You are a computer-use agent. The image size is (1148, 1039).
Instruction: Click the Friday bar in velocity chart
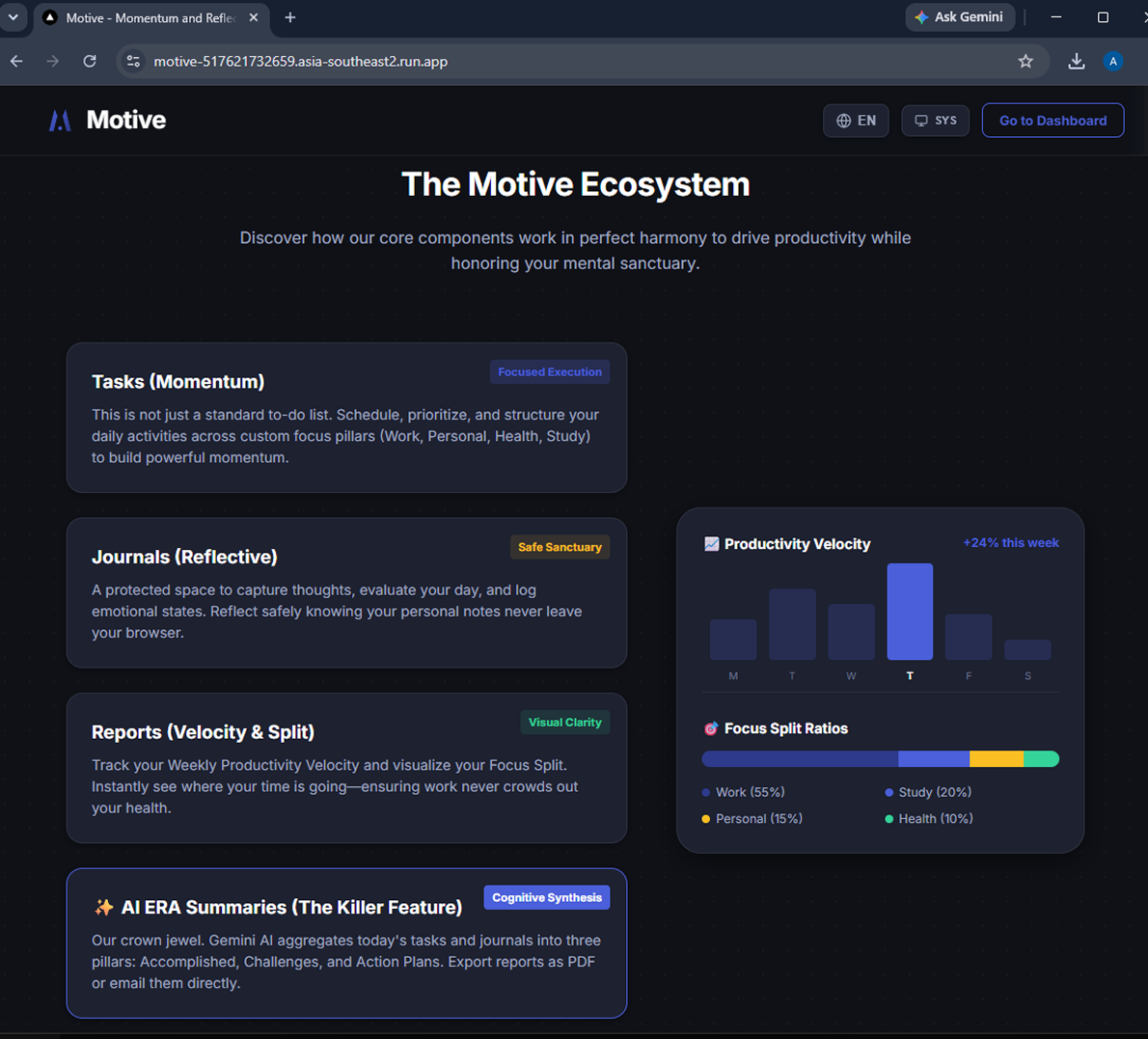click(x=969, y=637)
